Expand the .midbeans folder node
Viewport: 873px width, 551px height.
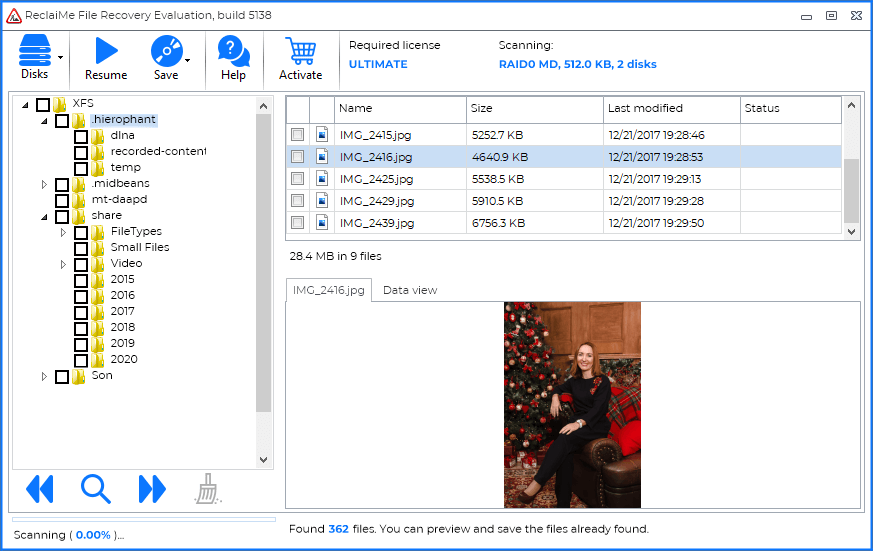(44, 184)
